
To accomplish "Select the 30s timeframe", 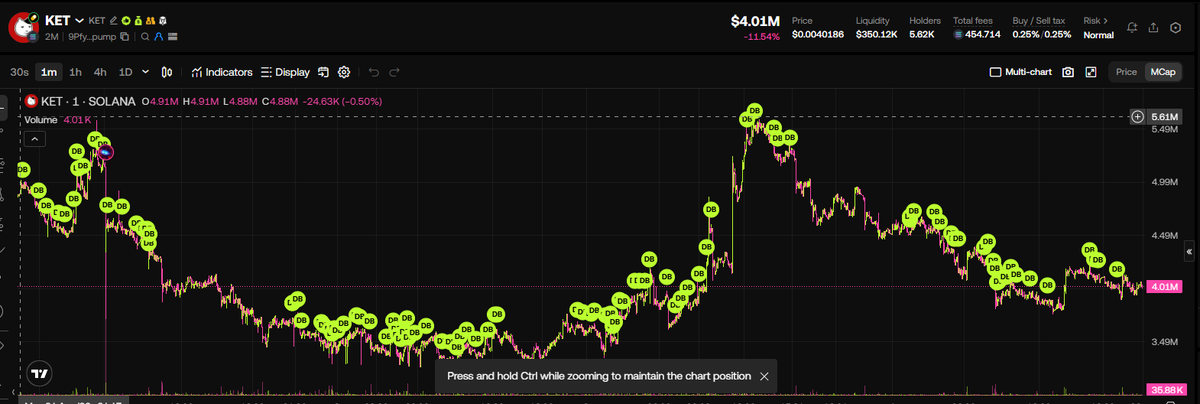I will (19, 72).
